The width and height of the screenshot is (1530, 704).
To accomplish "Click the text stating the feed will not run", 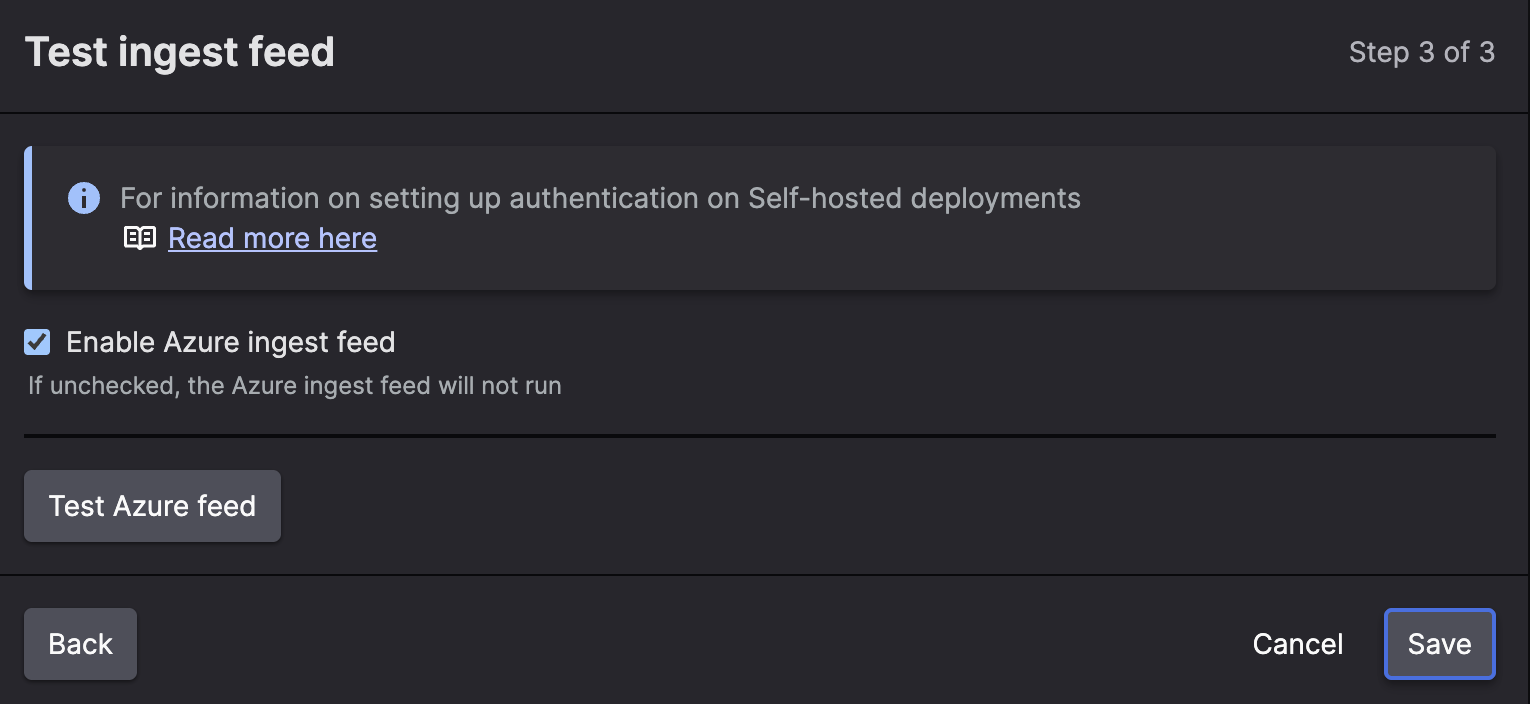I will (x=295, y=385).
